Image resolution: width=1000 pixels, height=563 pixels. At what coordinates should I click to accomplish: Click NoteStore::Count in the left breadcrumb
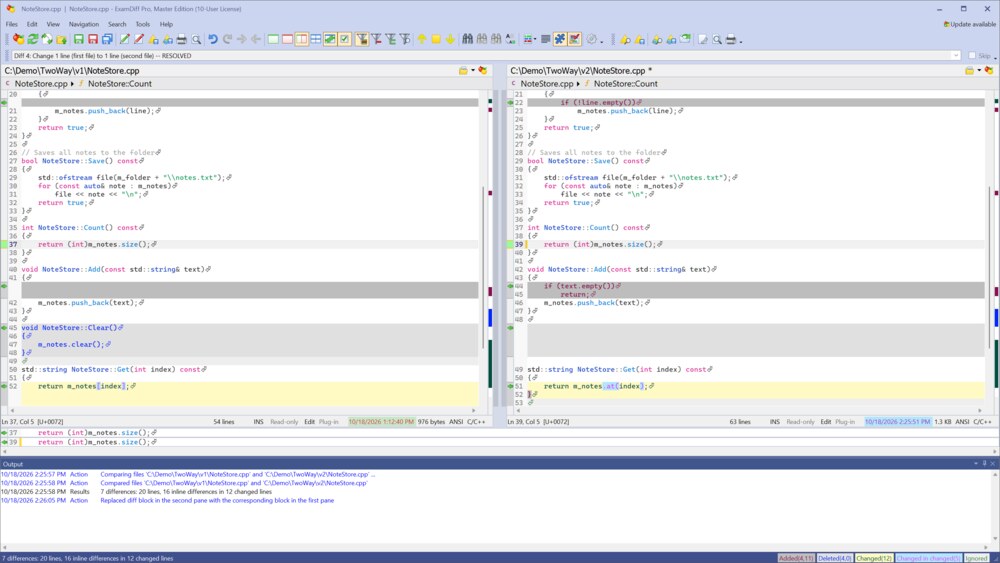(120, 84)
